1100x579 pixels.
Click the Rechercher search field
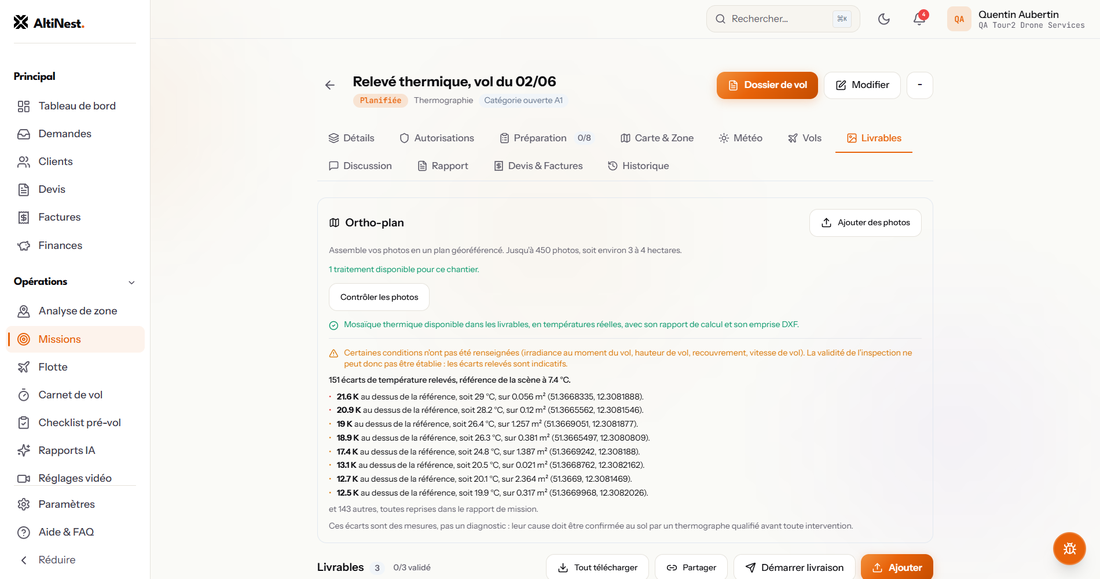(783, 19)
